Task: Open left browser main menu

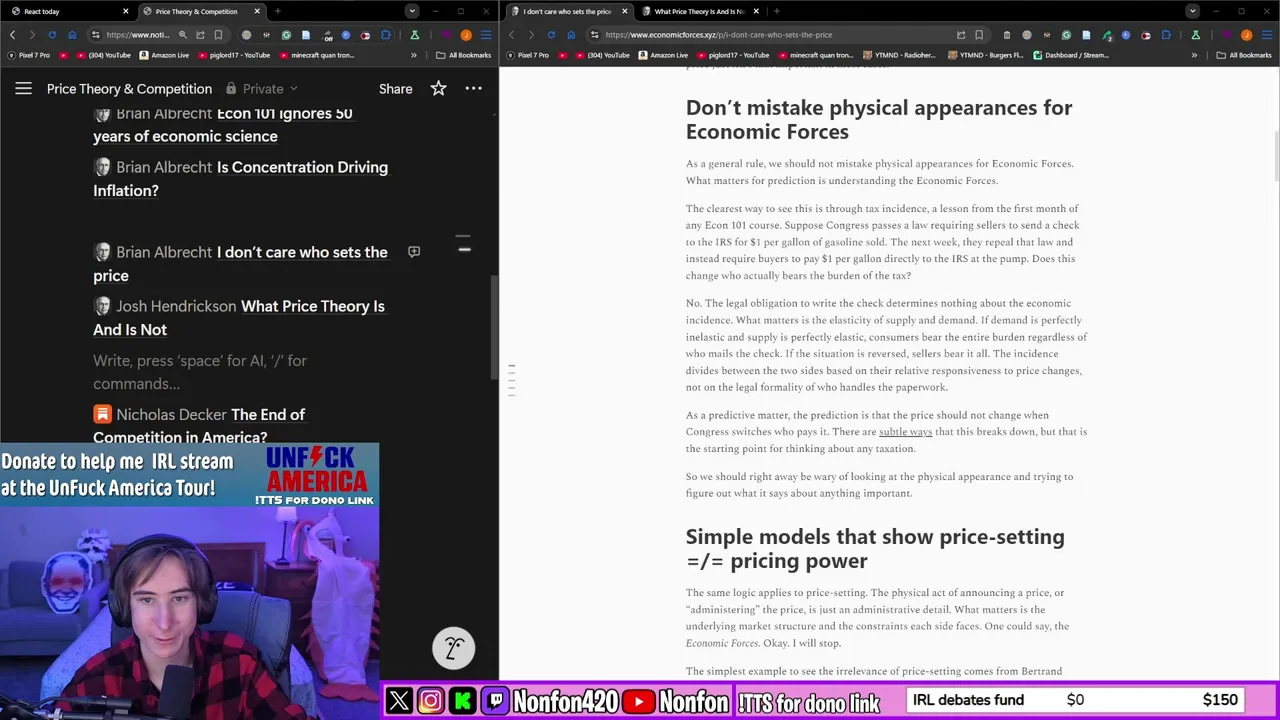Action: tap(486, 35)
